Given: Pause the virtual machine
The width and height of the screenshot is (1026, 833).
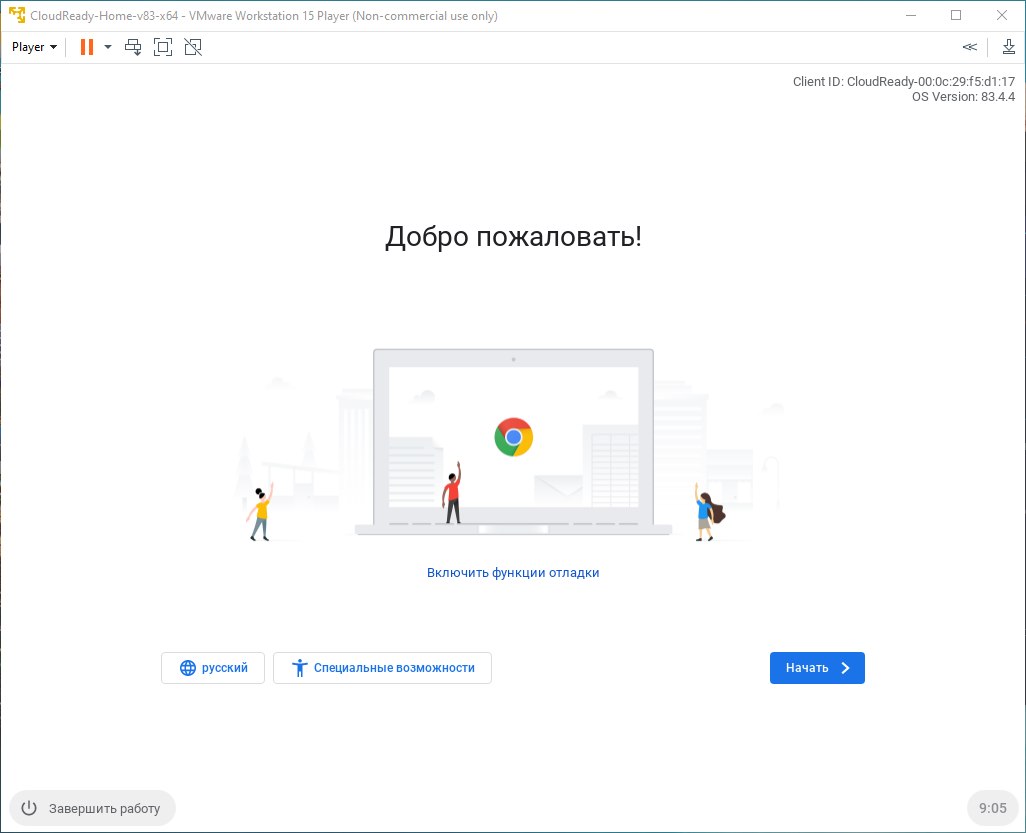Looking at the screenshot, I should point(86,47).
